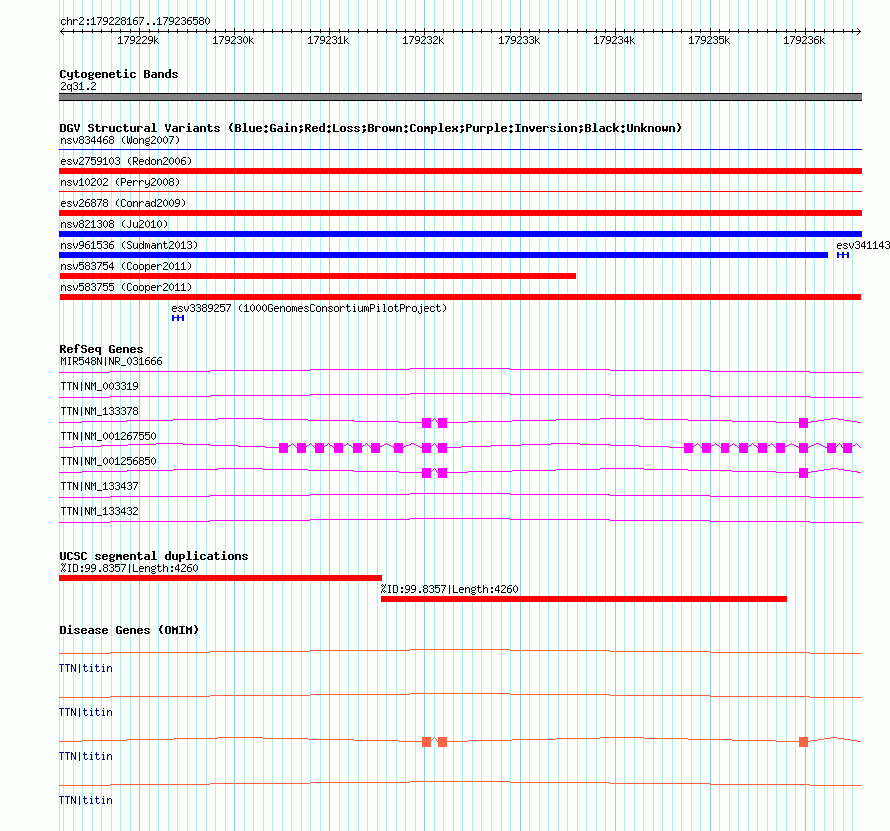
Task: Open esv3389257 (1000GenomesConsortiumPilotProject) label
Action: click(309, 308)
